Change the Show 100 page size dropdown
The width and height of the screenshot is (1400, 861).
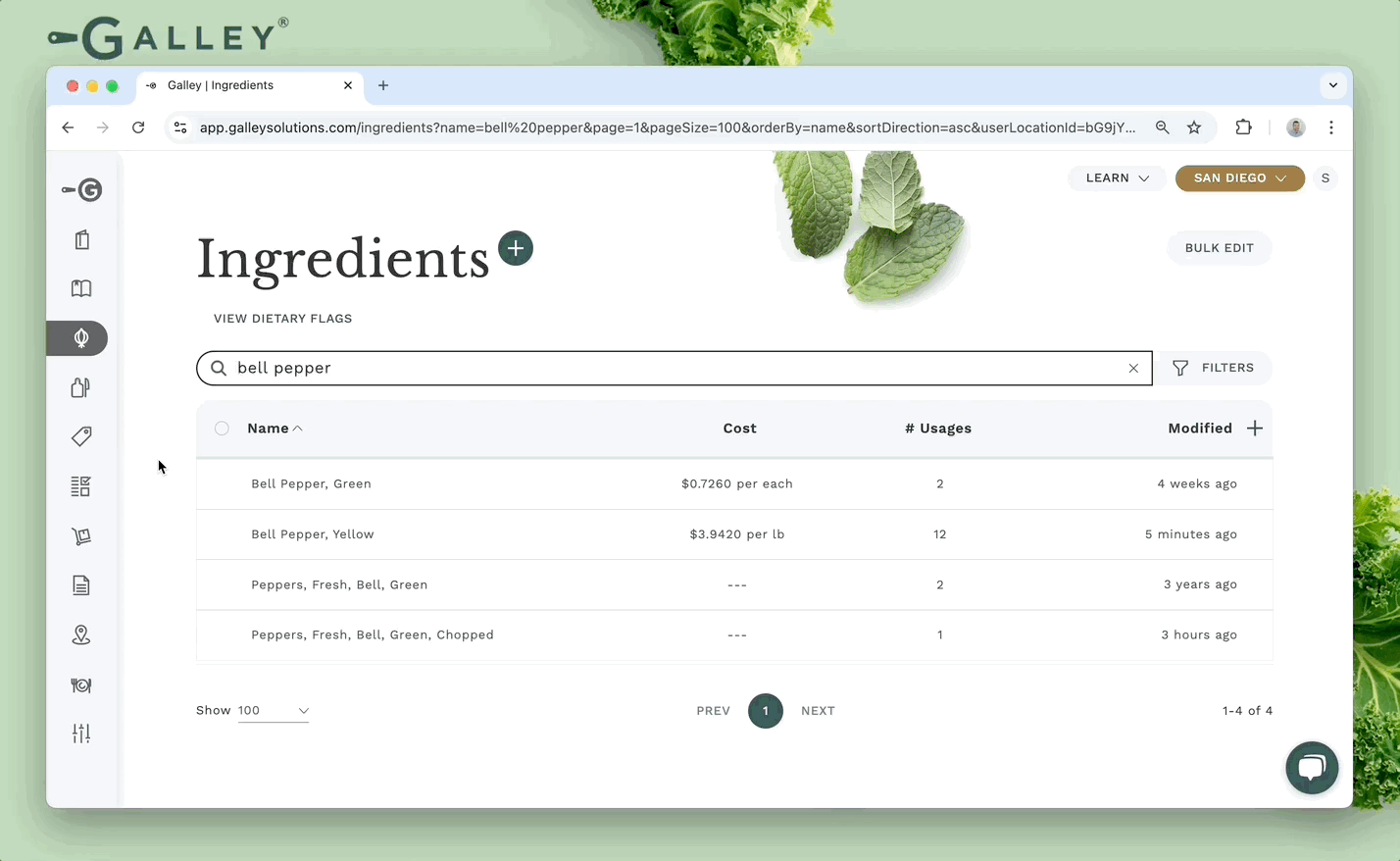pyautogui.click(x=274, y=711)
